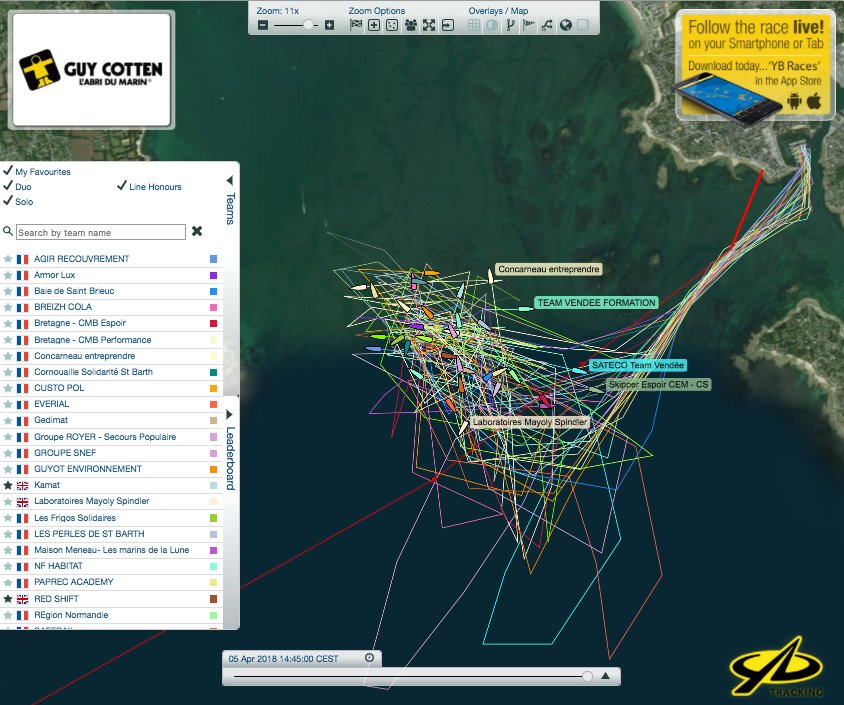Click the globe map type icon

coord(565,25)
